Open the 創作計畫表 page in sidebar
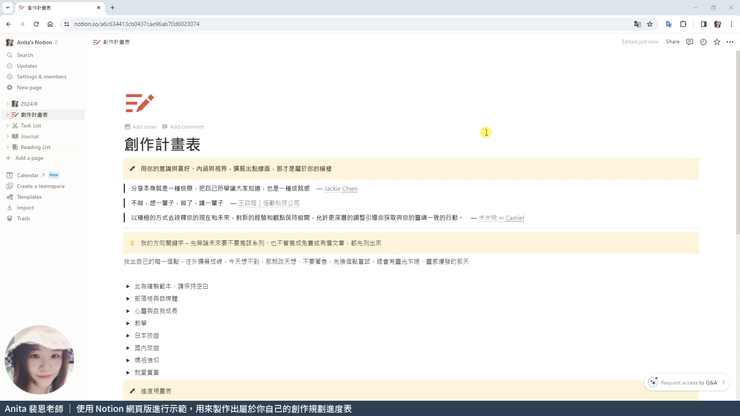Screen dimensions: 740x416 tap(34, 115)
